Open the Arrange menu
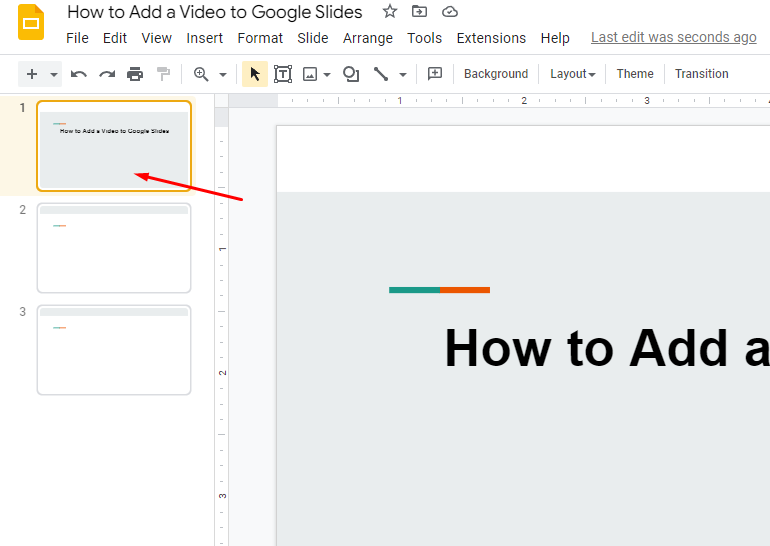This screenshot has width=770, height=546. (x=368, y=38)
